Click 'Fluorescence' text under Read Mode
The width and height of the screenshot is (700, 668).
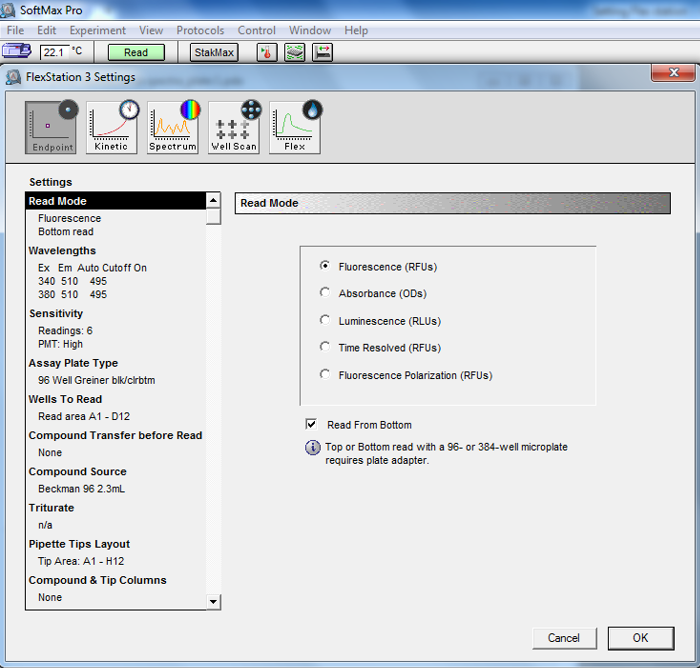coord(69,218)
